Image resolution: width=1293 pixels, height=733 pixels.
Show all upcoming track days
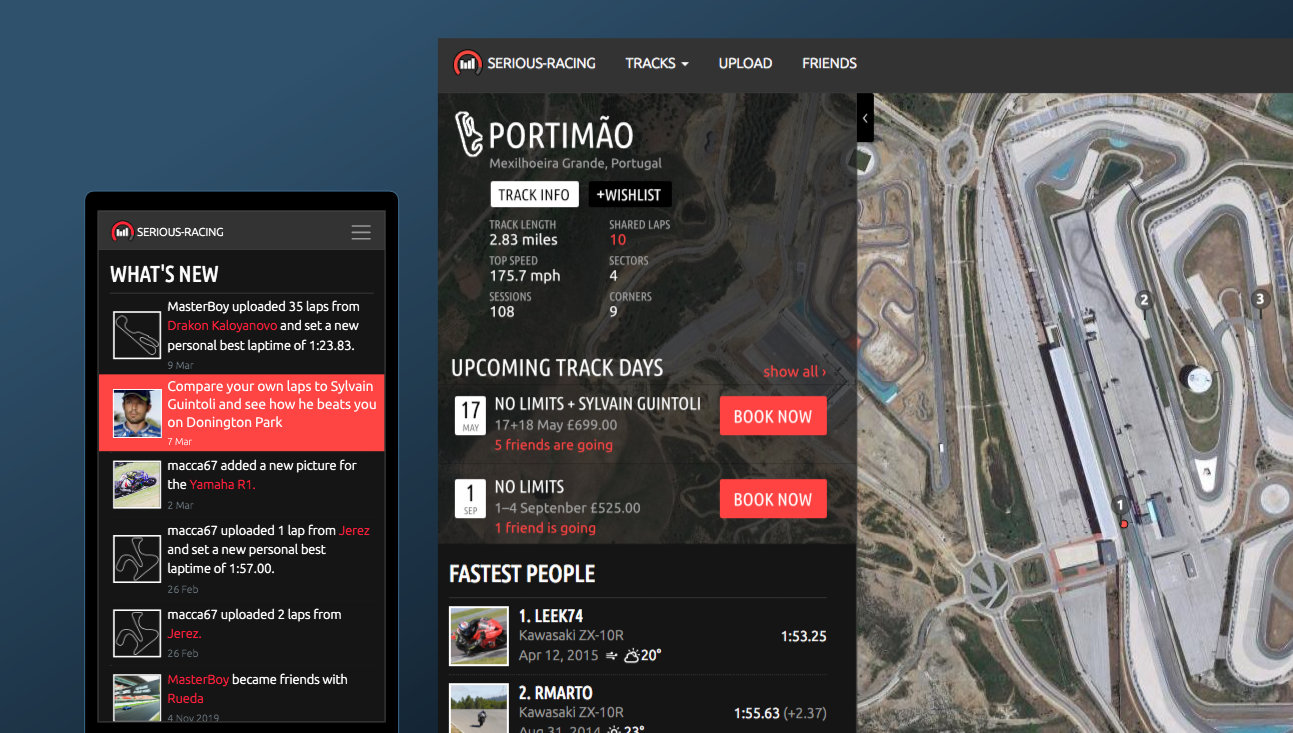[x=794, y=371]
